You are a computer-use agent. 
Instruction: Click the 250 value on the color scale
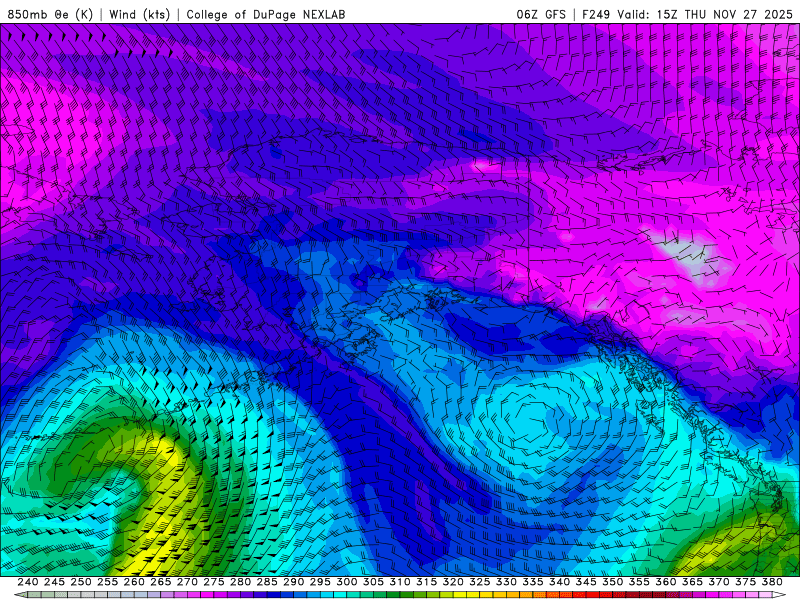click(81, 582)
